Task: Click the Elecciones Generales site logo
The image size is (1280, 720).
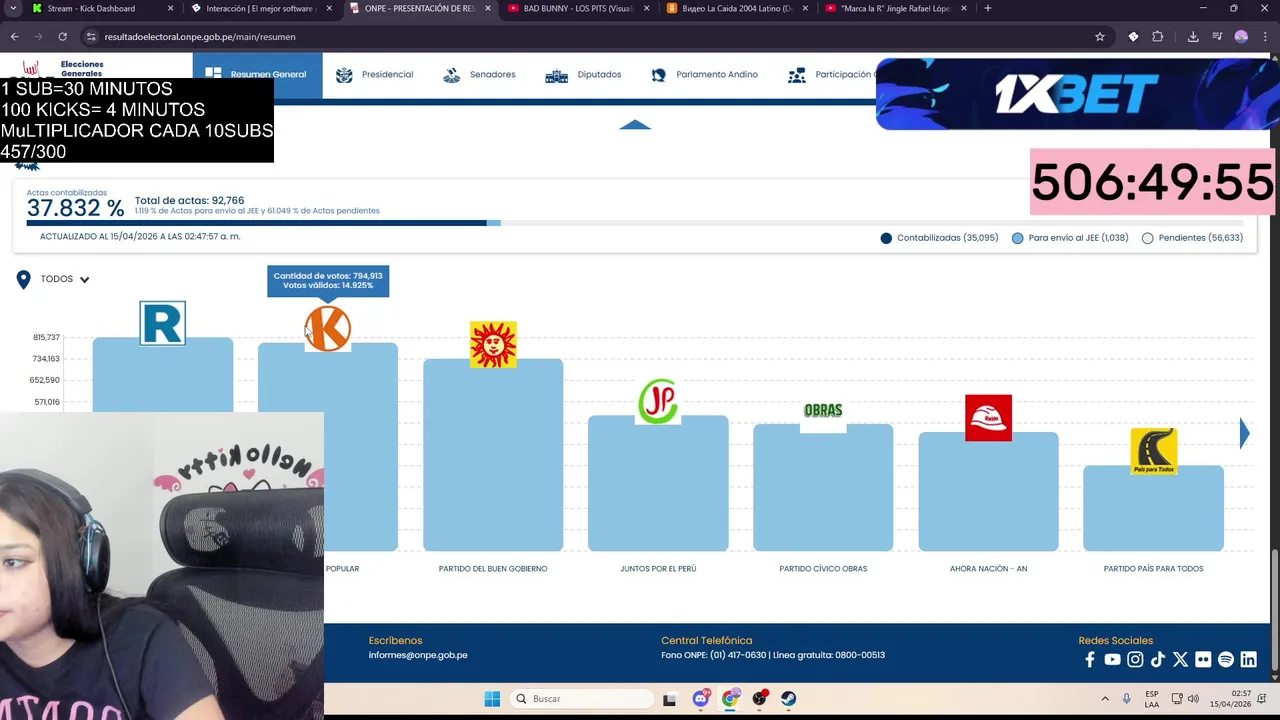Action: click(x=62, y=68)
